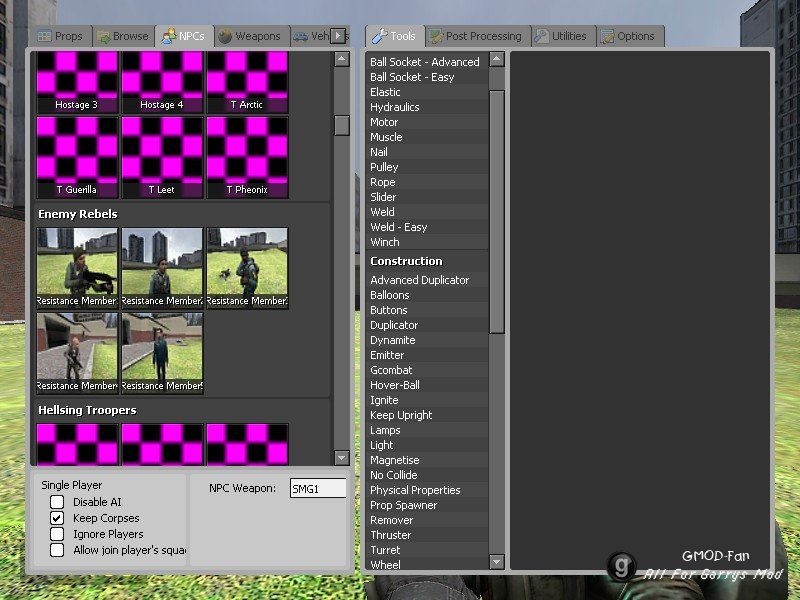Spawn the Hostage 3 NPC
The image size is (800, 600).
(x=77, y=82)
